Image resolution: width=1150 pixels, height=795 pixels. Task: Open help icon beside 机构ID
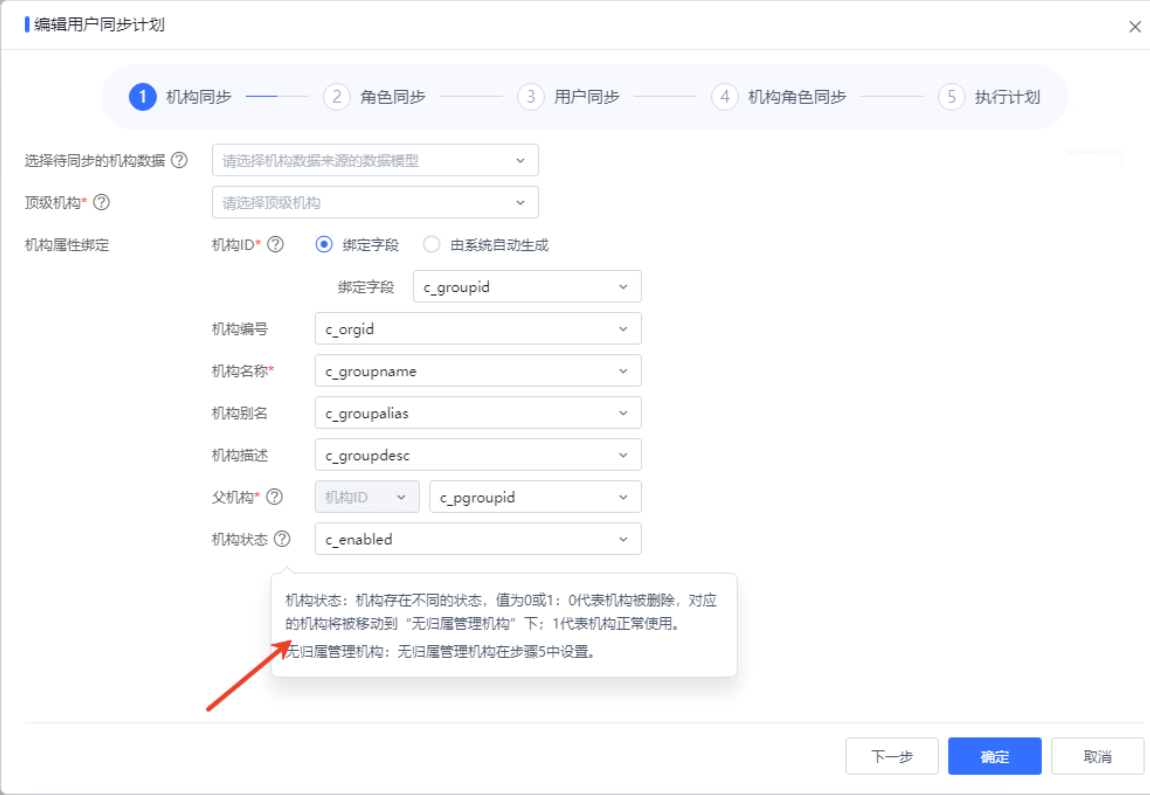275,244
